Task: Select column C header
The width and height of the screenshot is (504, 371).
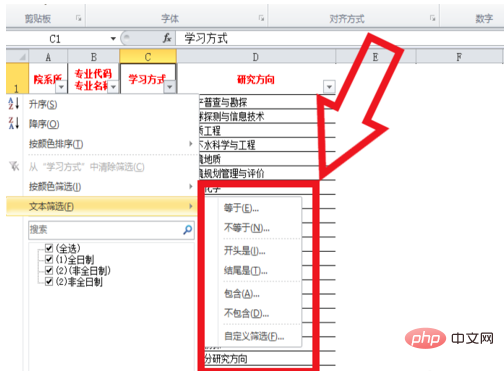Action: 148,57
